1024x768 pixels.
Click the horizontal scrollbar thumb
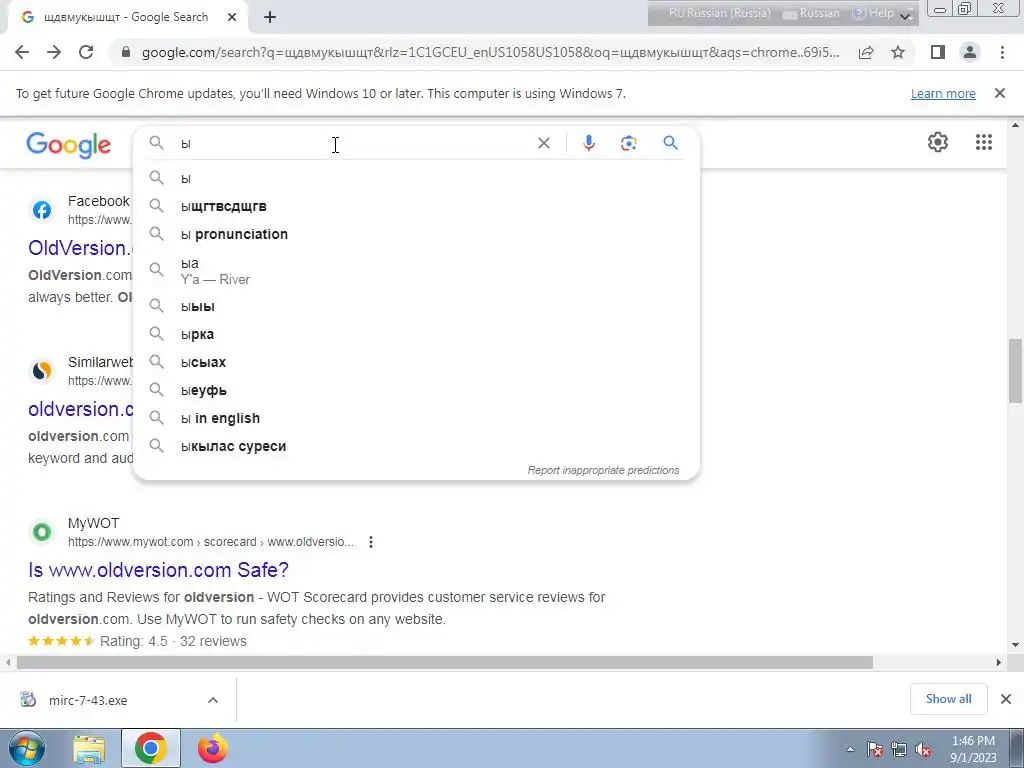[x=445, y=662]
